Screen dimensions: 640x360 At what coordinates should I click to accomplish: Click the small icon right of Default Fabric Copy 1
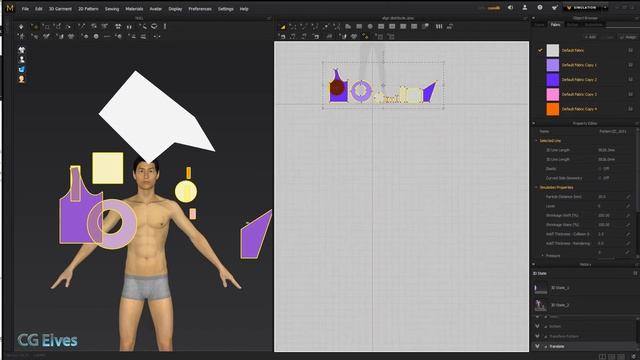tap(631, 65)
